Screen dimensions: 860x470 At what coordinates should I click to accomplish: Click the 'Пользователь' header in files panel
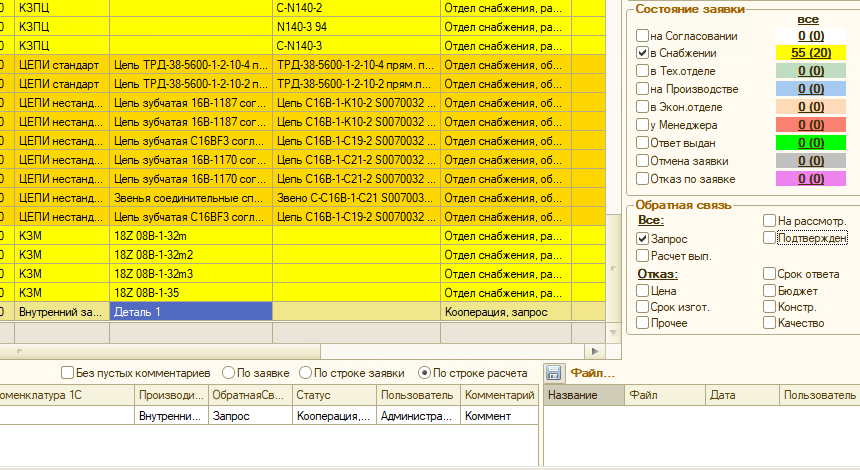(x=819, y=395)
